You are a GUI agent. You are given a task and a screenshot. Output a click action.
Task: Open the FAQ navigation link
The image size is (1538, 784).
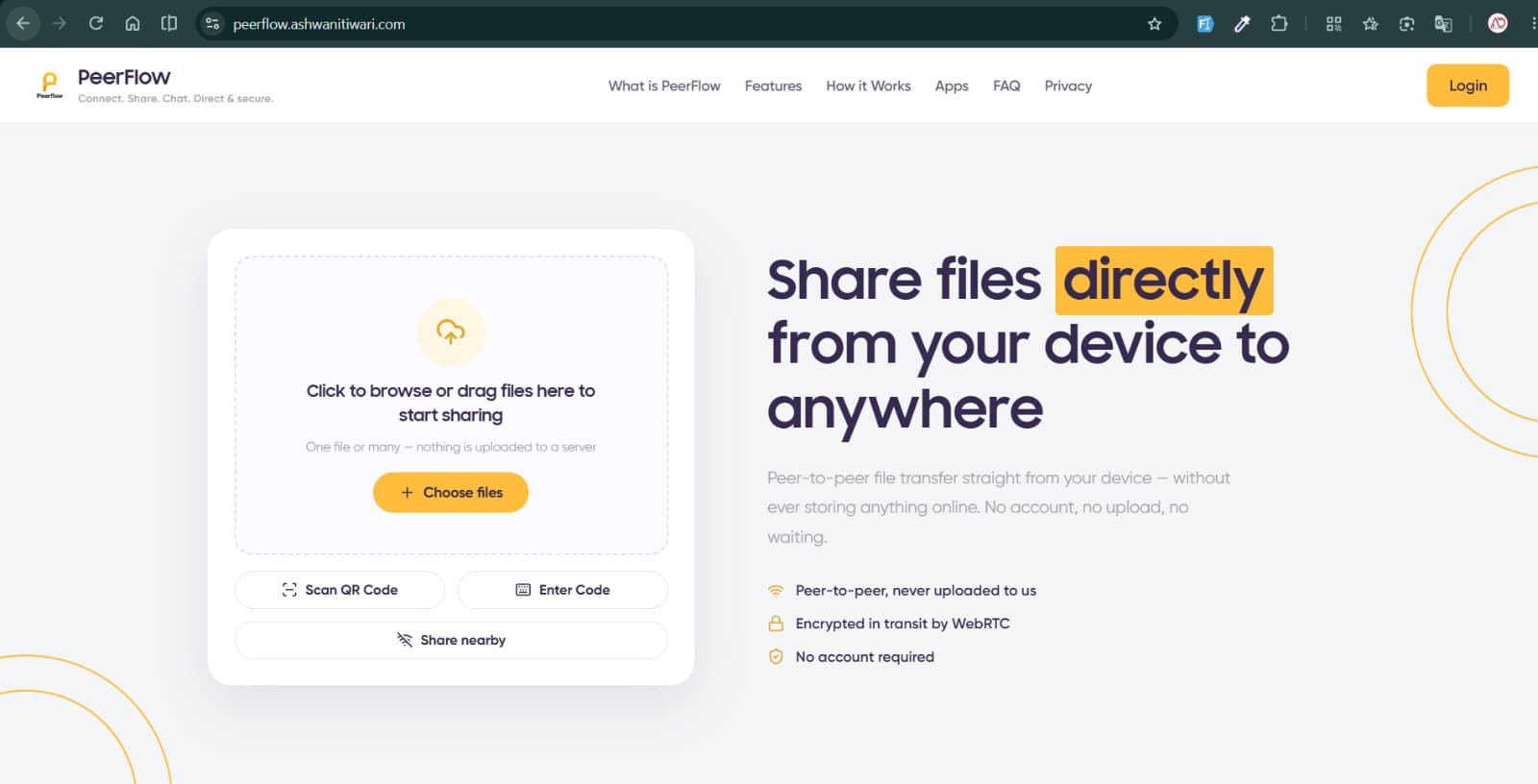click(1006, 86)
